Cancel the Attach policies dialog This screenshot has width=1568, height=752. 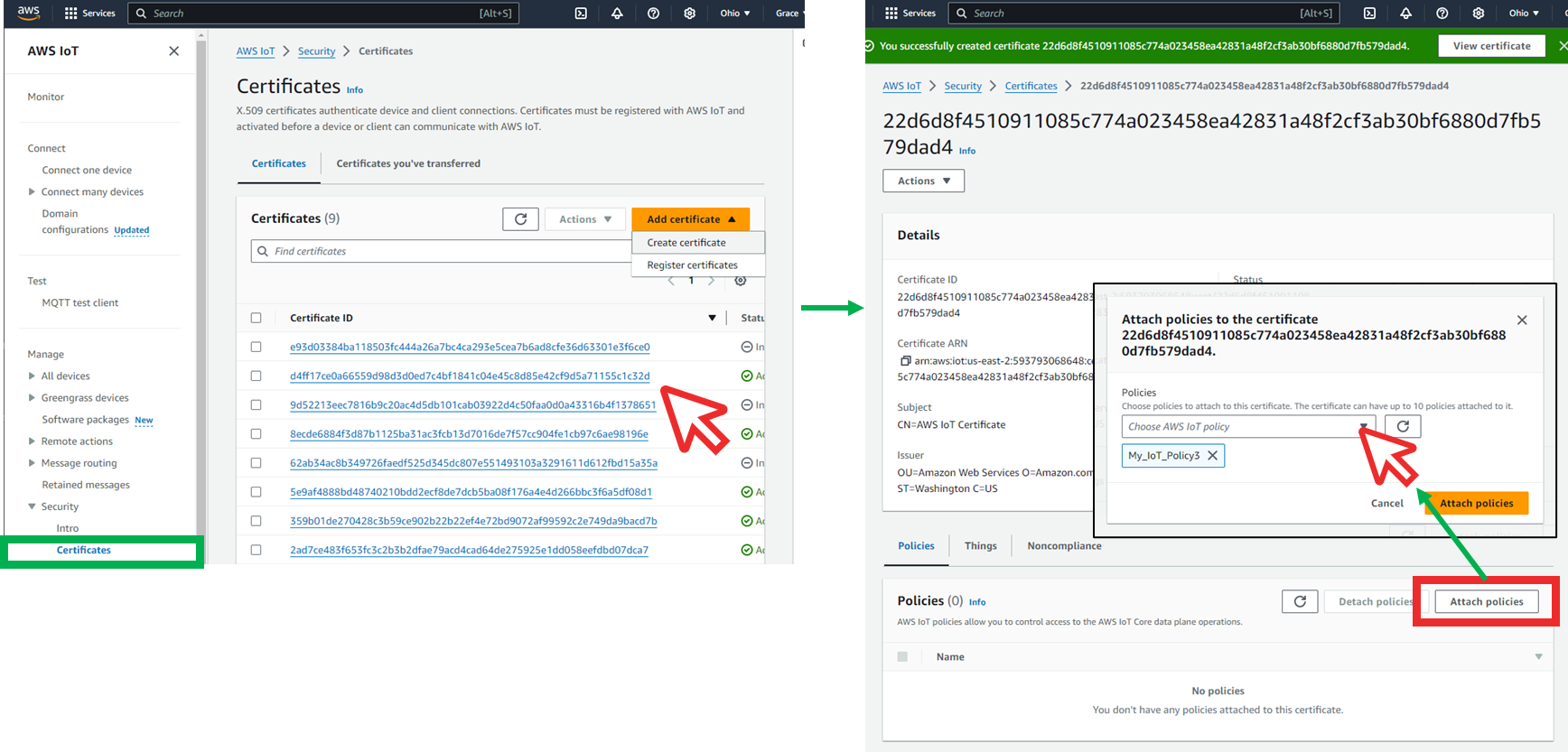(x=1386, y=503)
